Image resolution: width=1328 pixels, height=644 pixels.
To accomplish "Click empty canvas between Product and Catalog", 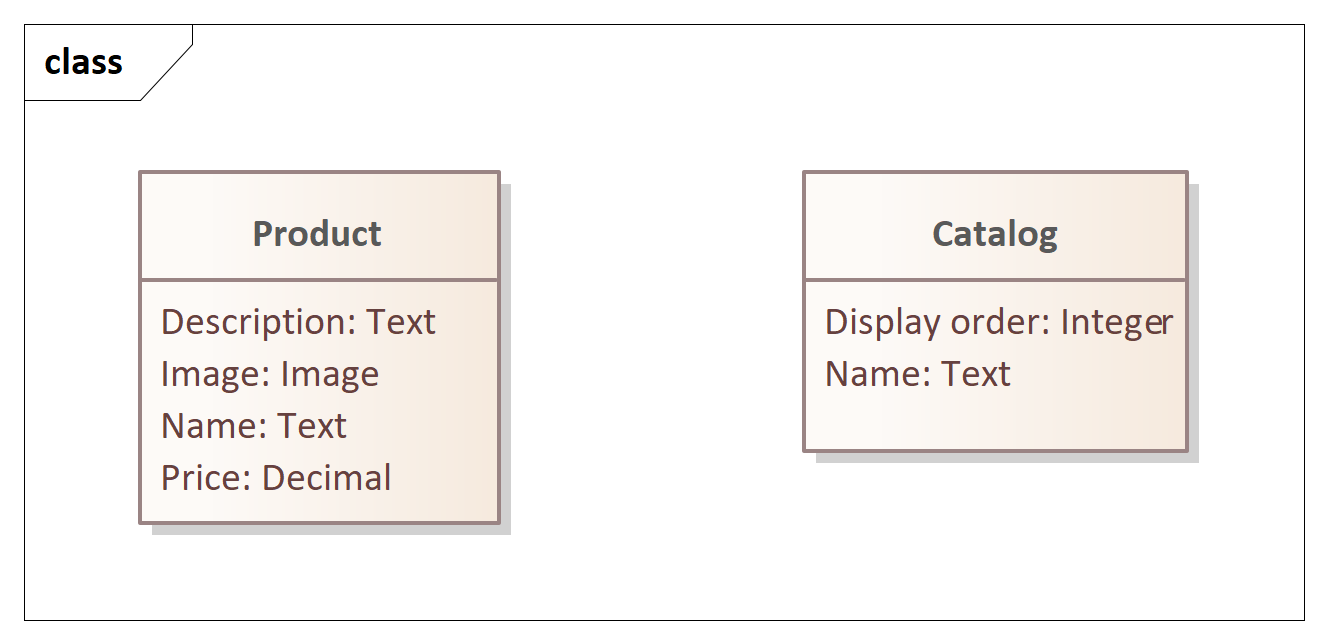I will click(x=650, y=340).
